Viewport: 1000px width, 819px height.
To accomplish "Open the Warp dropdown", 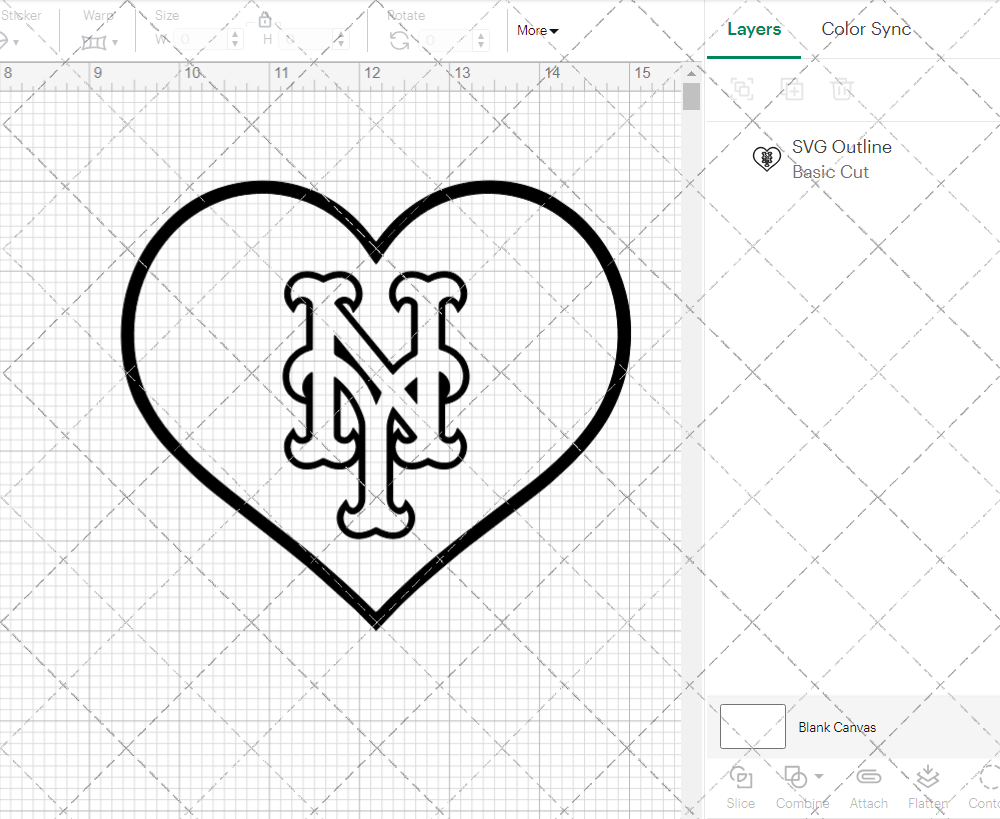I will (x=100, y=42).
